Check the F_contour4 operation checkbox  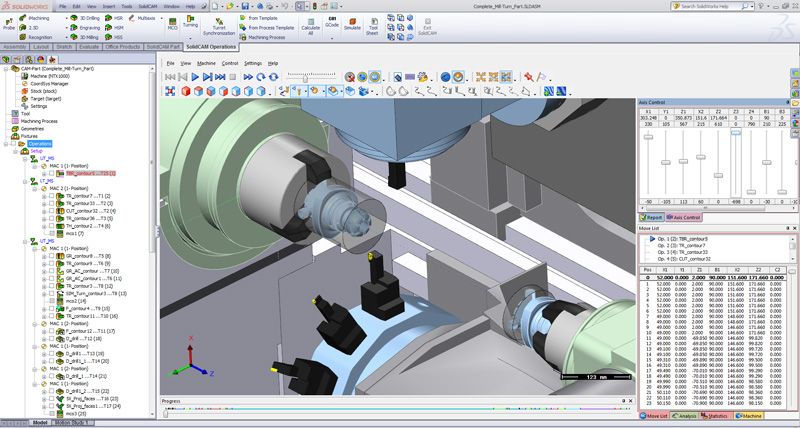point(52,309)
